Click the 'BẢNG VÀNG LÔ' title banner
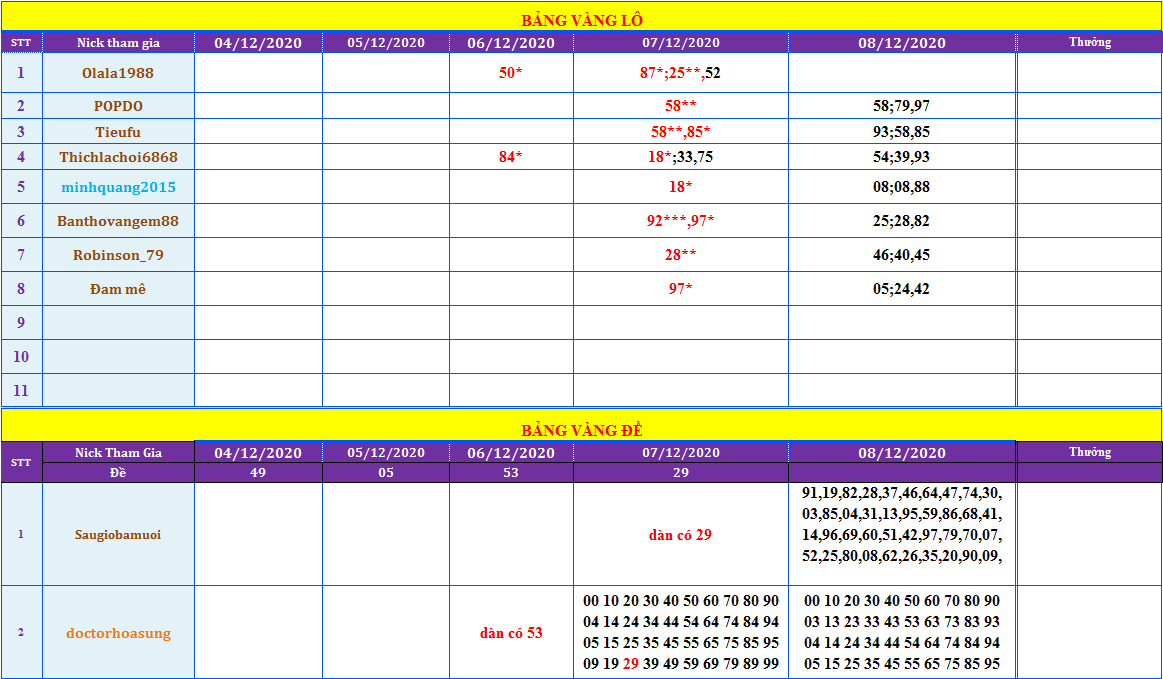The width and height of the screenshot is (1163, 679). 582,16
